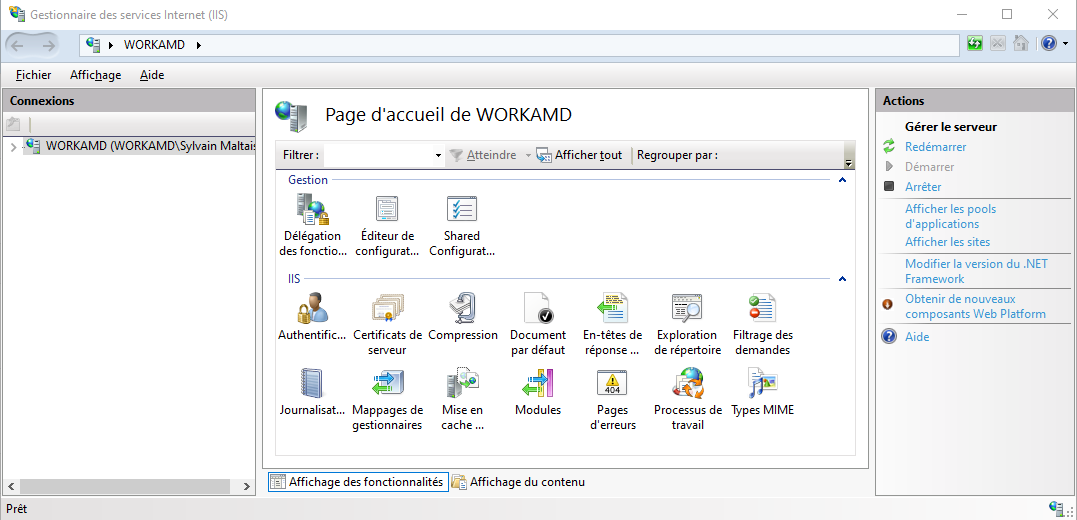Viewport: 1077px width, 520px height.
Task: Open Processus de travail feature
Action: (x=687, y=384)
